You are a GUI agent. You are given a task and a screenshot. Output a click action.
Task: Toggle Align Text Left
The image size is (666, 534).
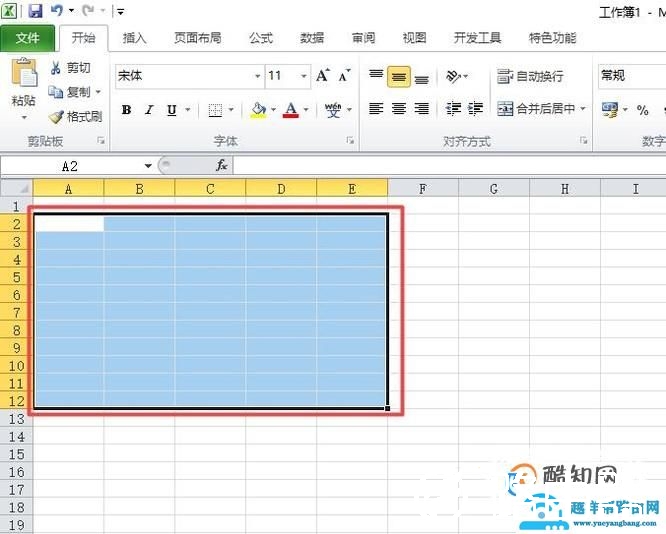(x=376, y=109)
